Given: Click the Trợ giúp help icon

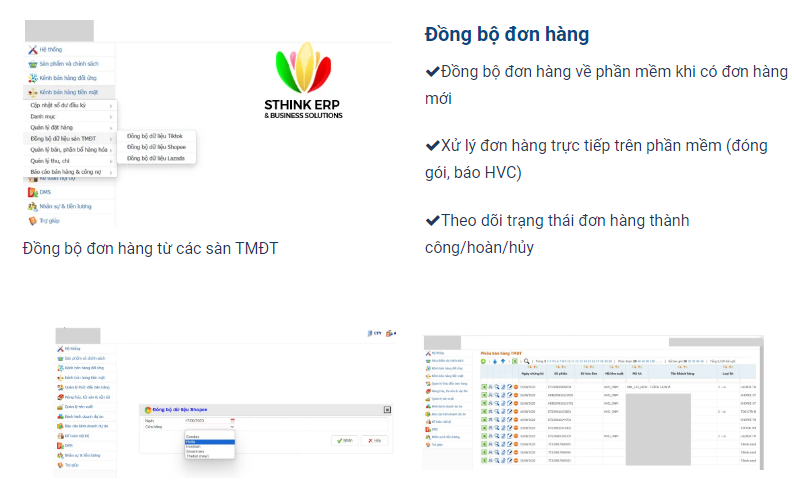Looking at the screenshot, I should coord(33,219).
